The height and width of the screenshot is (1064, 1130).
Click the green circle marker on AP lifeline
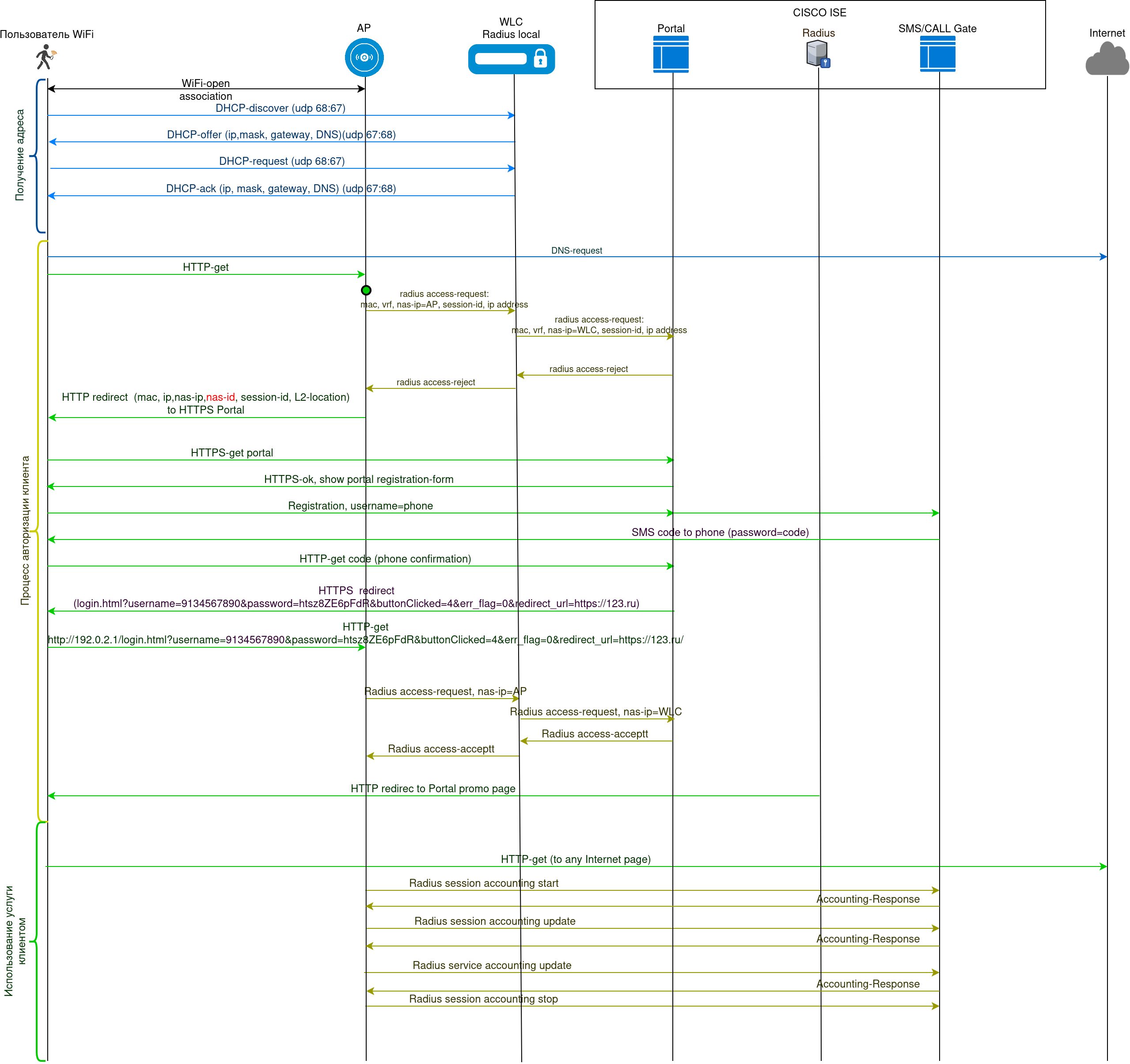click(366, 291)
